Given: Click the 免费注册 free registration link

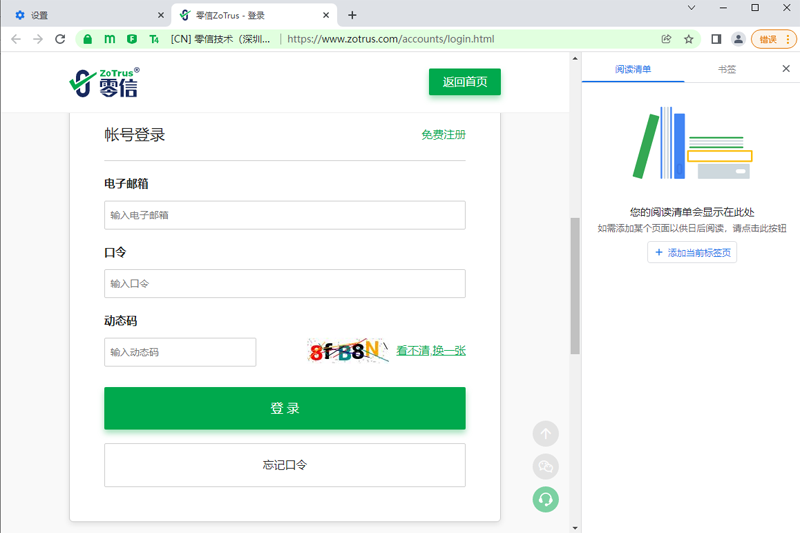Looking at the screenshot, I should pyautogui.click(x=443, y=135).
